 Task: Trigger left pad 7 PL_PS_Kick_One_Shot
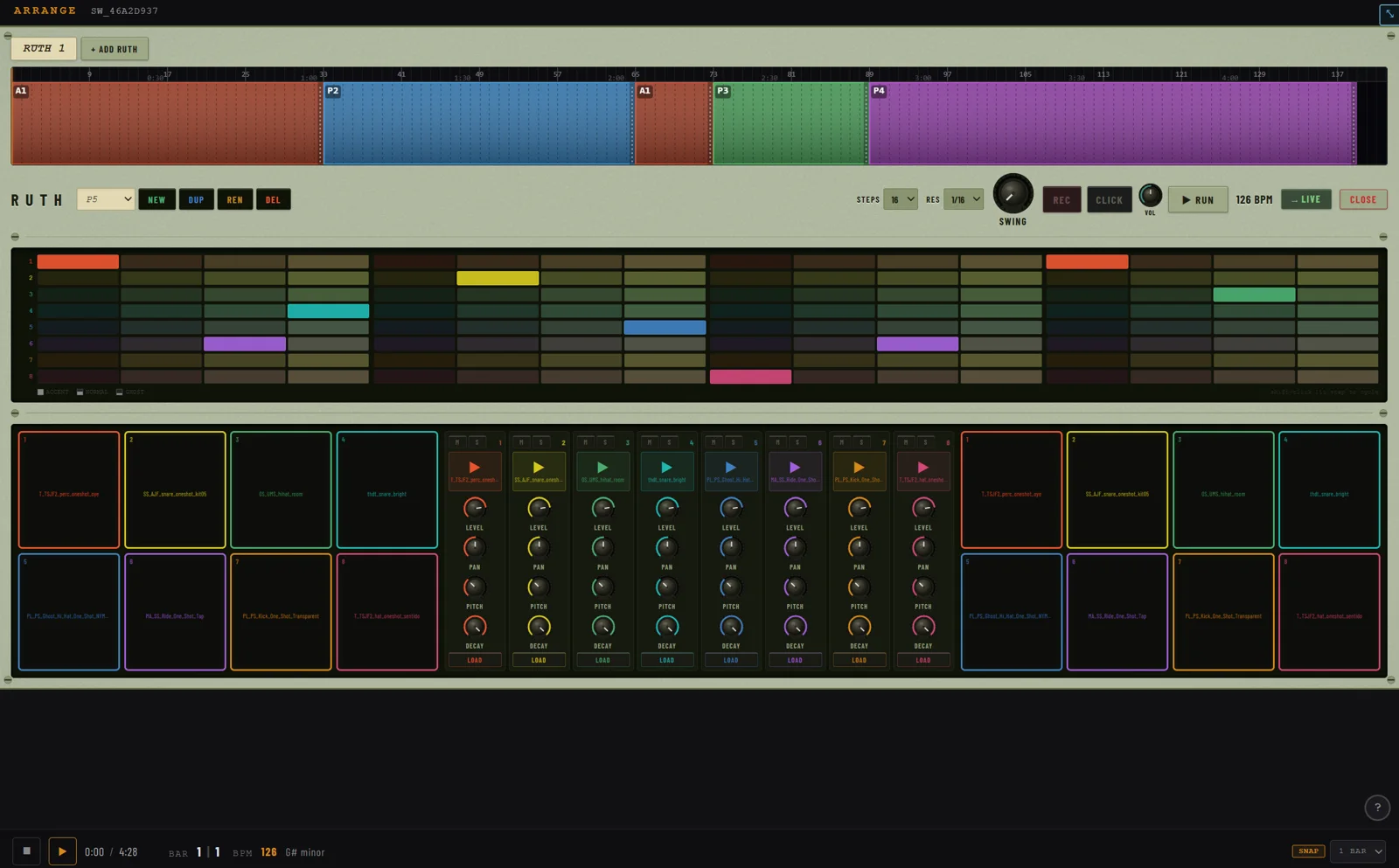tap(281, 612)
